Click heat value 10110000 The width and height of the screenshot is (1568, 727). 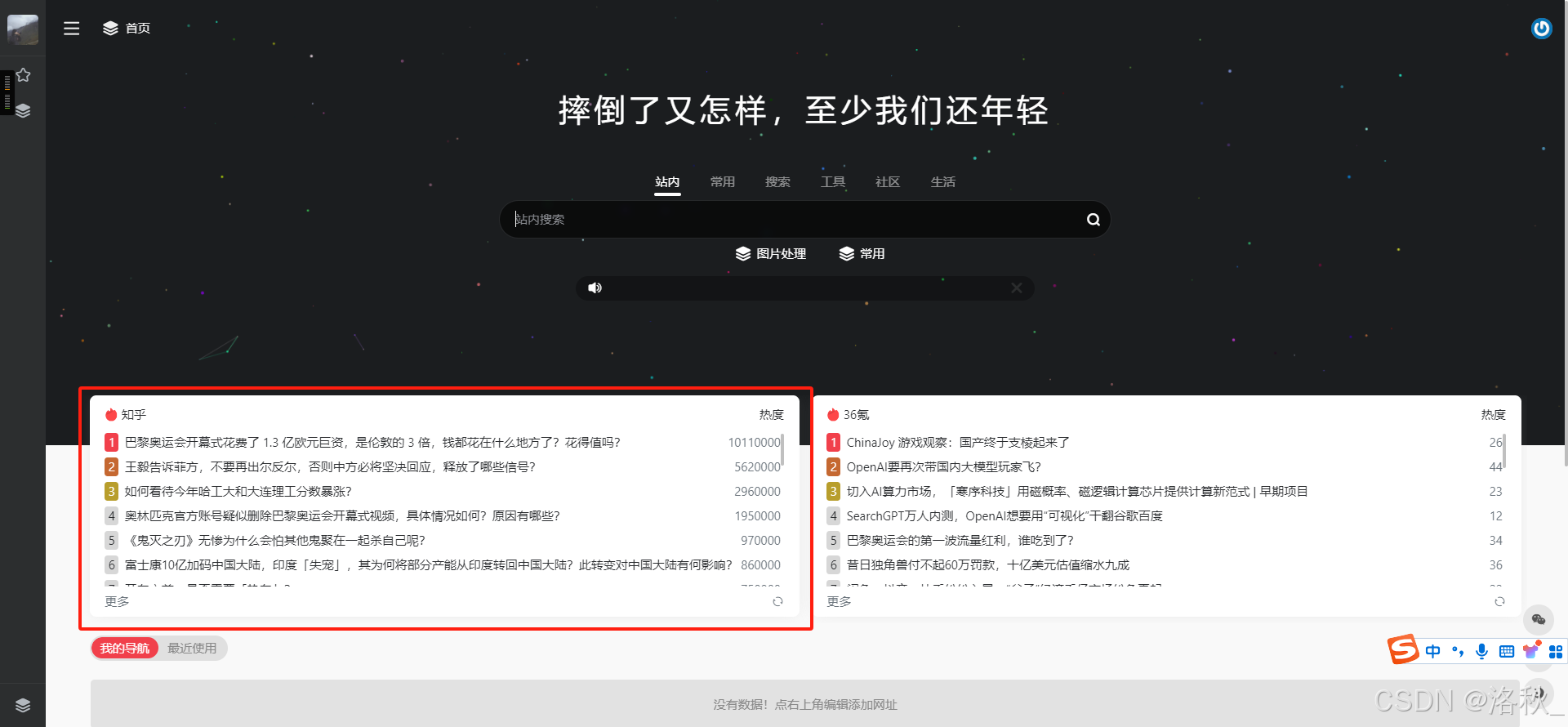[x=754, y=442]
